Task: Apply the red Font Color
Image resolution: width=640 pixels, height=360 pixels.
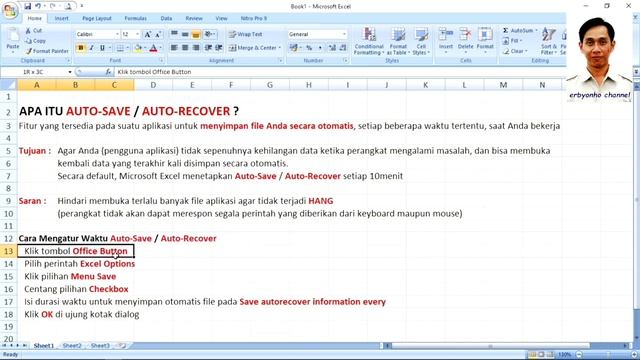Action: 153,48
